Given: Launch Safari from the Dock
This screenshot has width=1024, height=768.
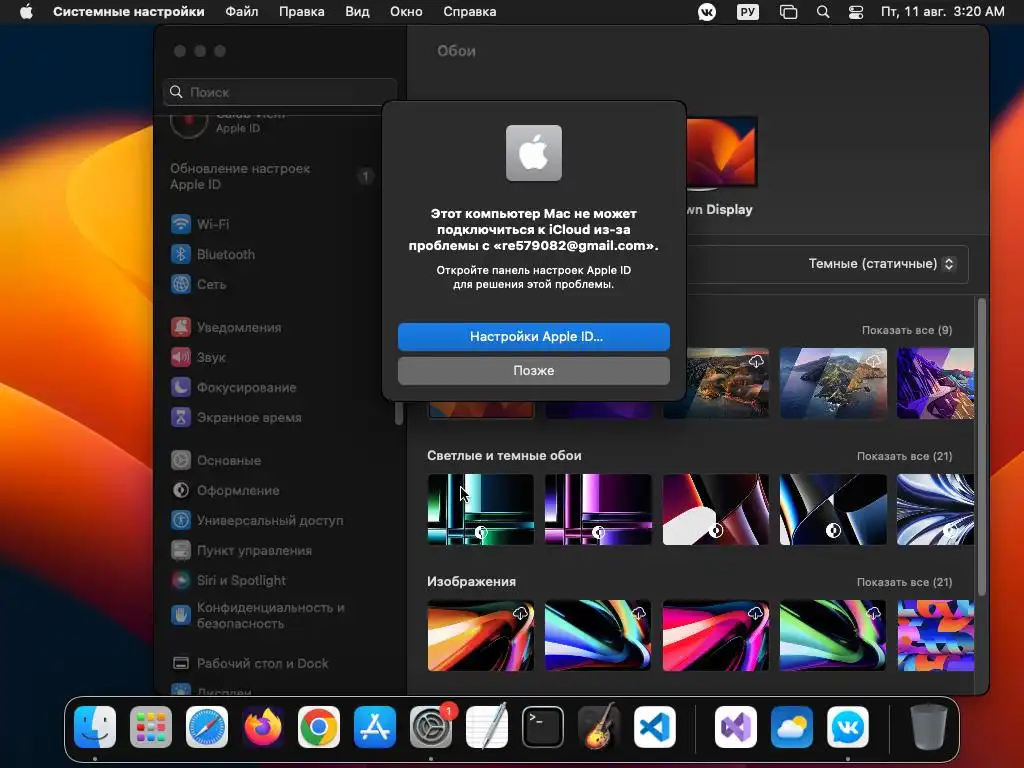Looking at the screenshot, I should (x=207, y=727).
